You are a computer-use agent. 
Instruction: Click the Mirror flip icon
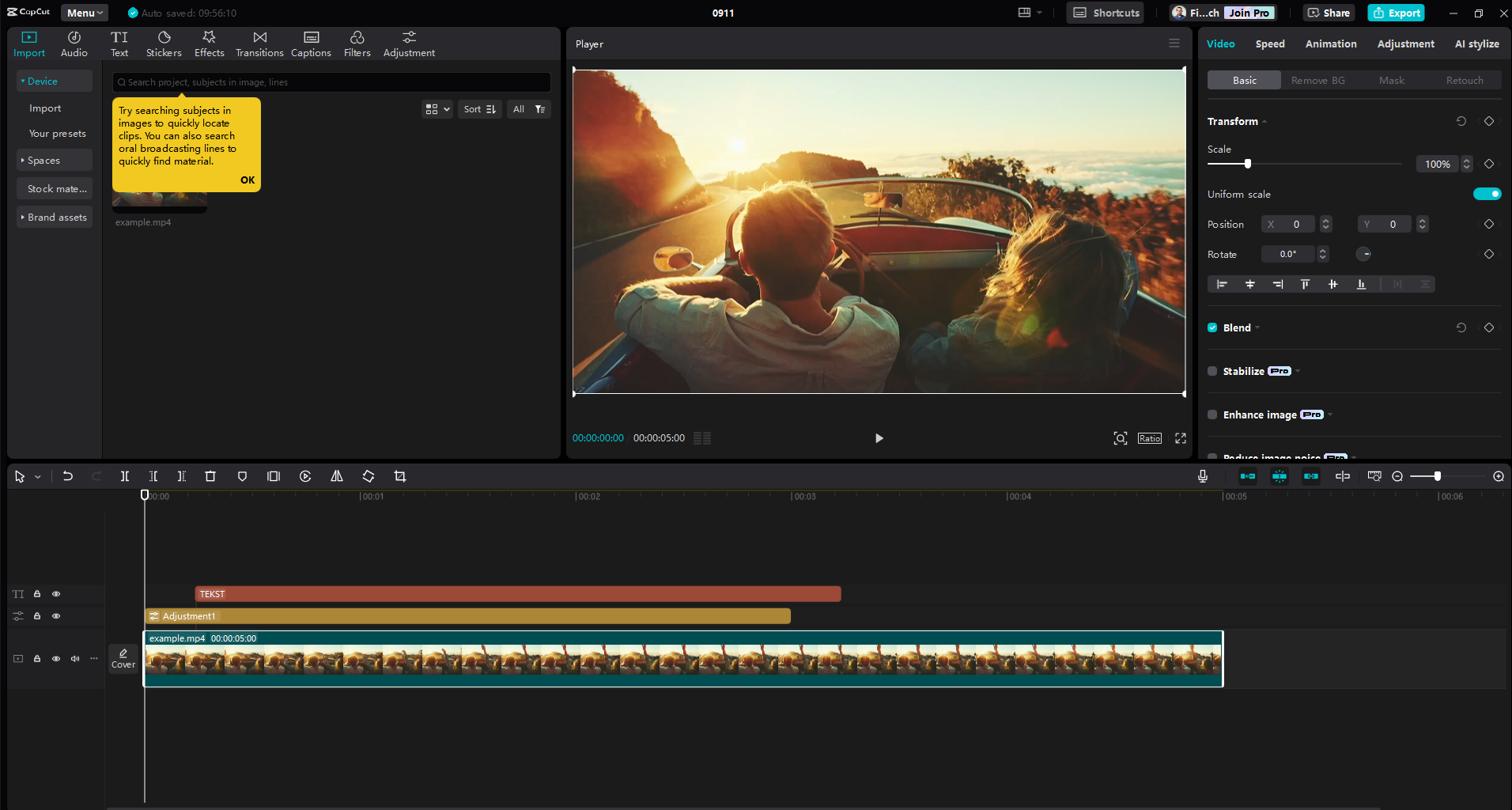point(337,476)
